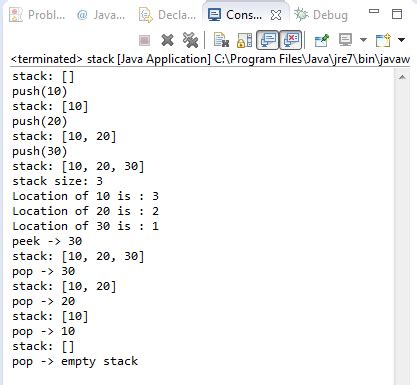The image size is (417, 385).
Task: Toggle show console on standard error change
Action: (290, 40)
